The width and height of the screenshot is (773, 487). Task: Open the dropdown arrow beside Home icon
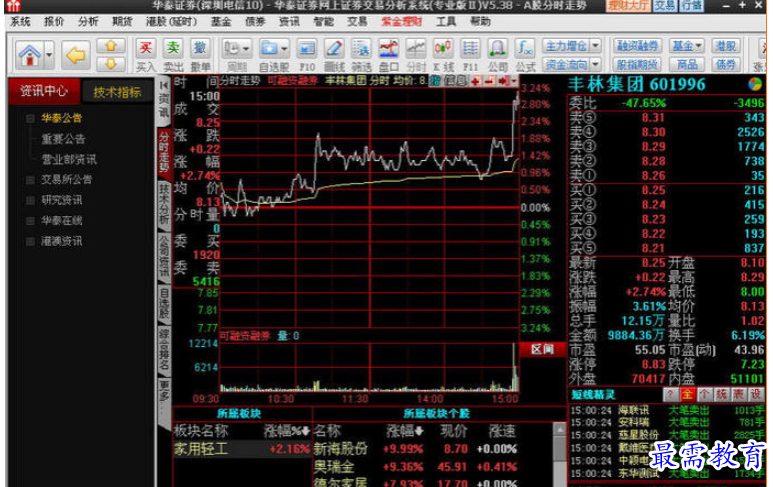coord(49,54)
